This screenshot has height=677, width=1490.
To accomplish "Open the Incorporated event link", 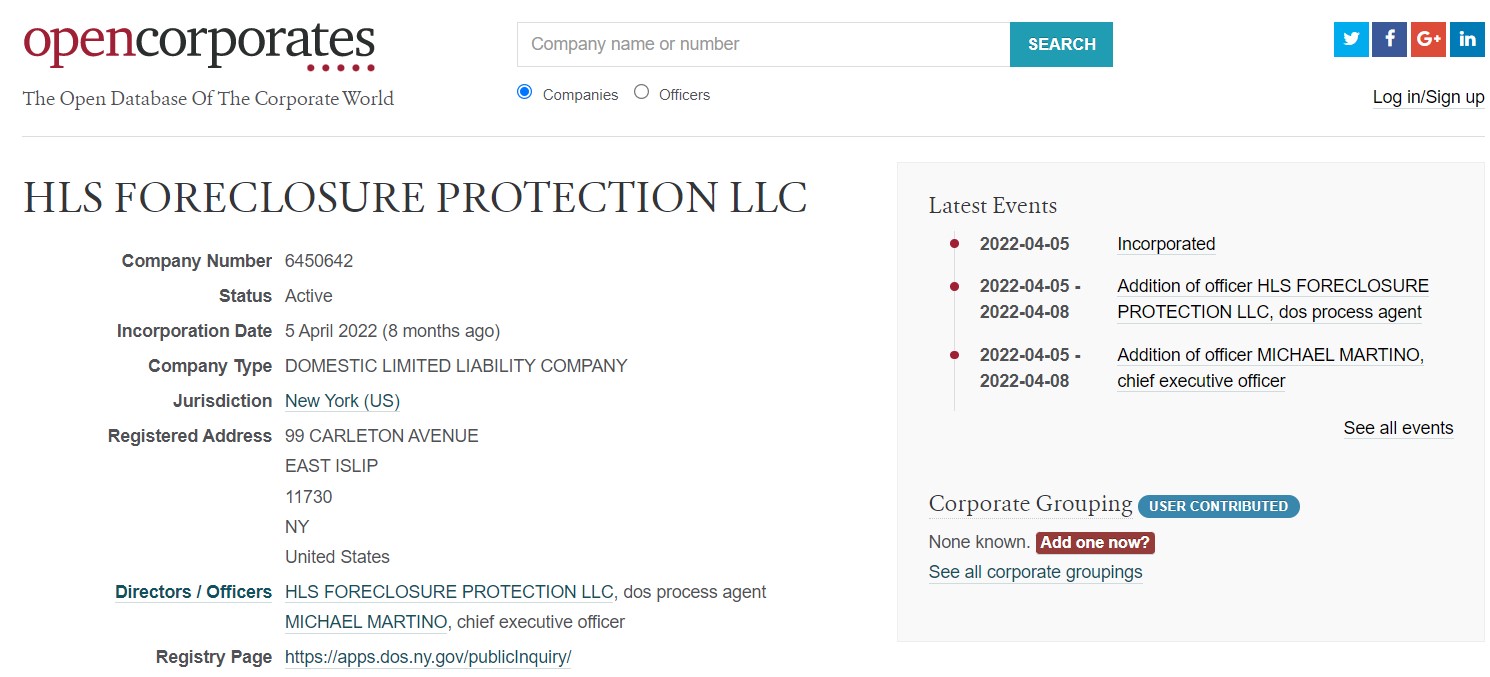I will click(x=1166, y=244).
